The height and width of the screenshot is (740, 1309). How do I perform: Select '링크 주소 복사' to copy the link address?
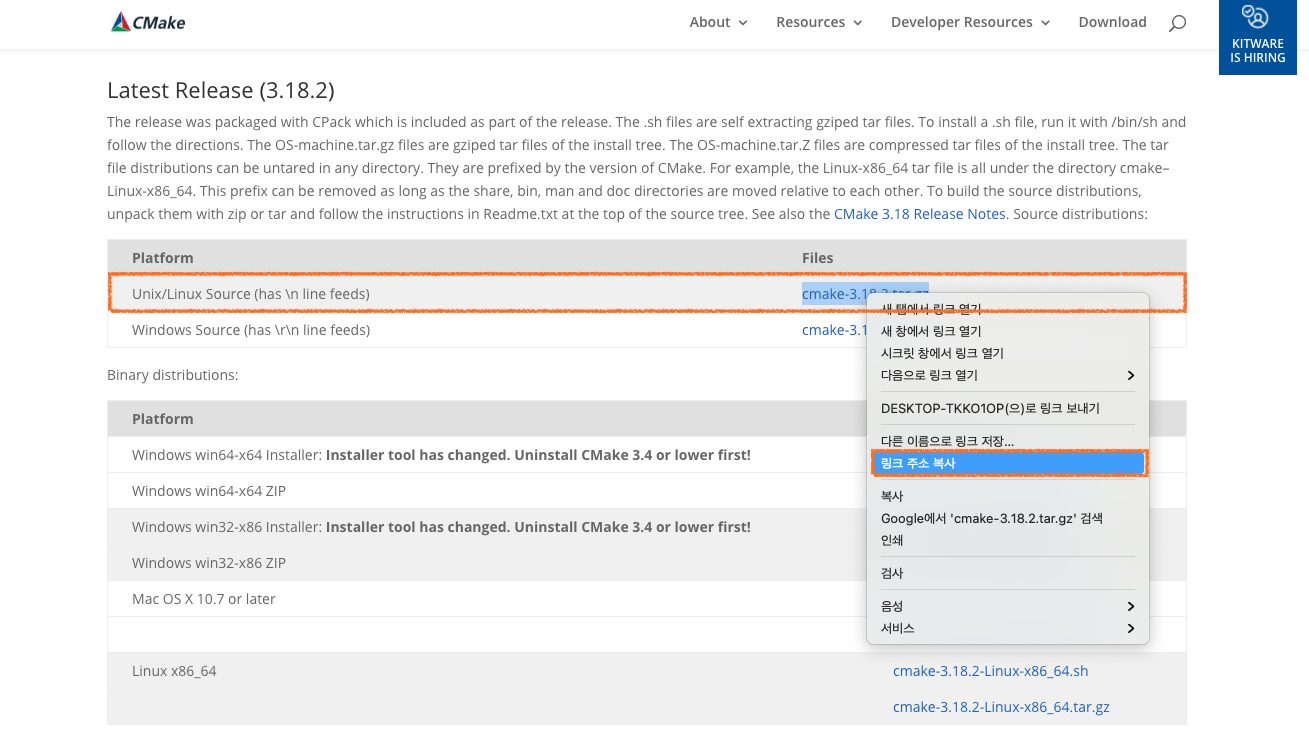click(1008, 463)
